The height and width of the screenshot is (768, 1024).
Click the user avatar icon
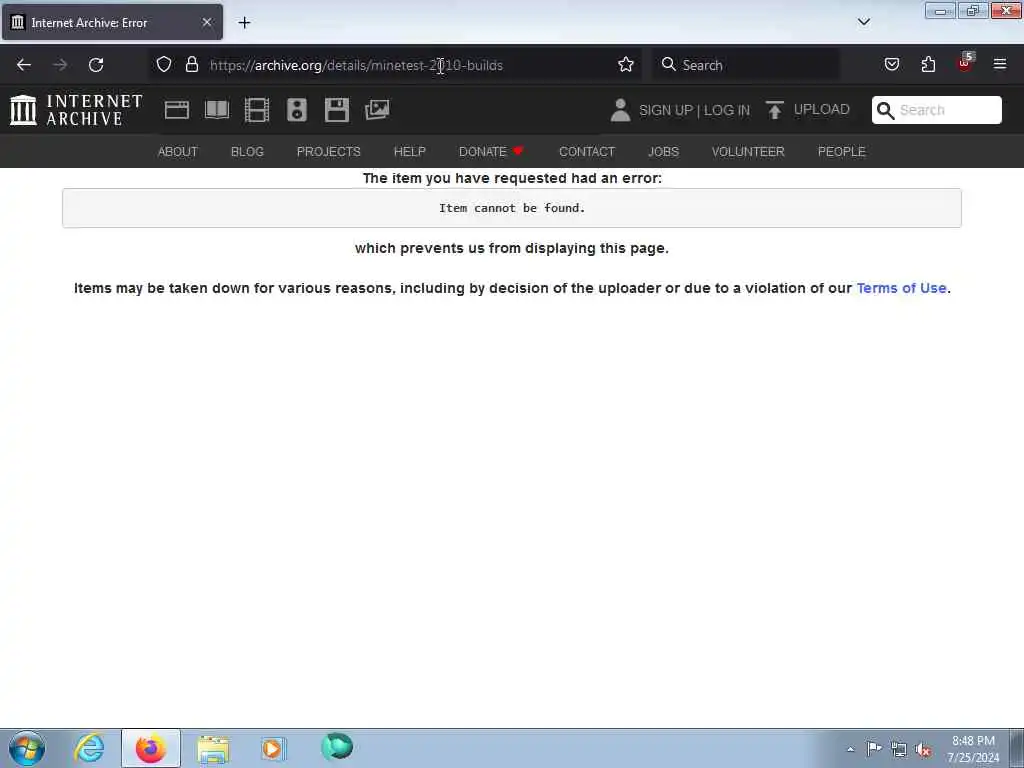(x=620, y=110)
